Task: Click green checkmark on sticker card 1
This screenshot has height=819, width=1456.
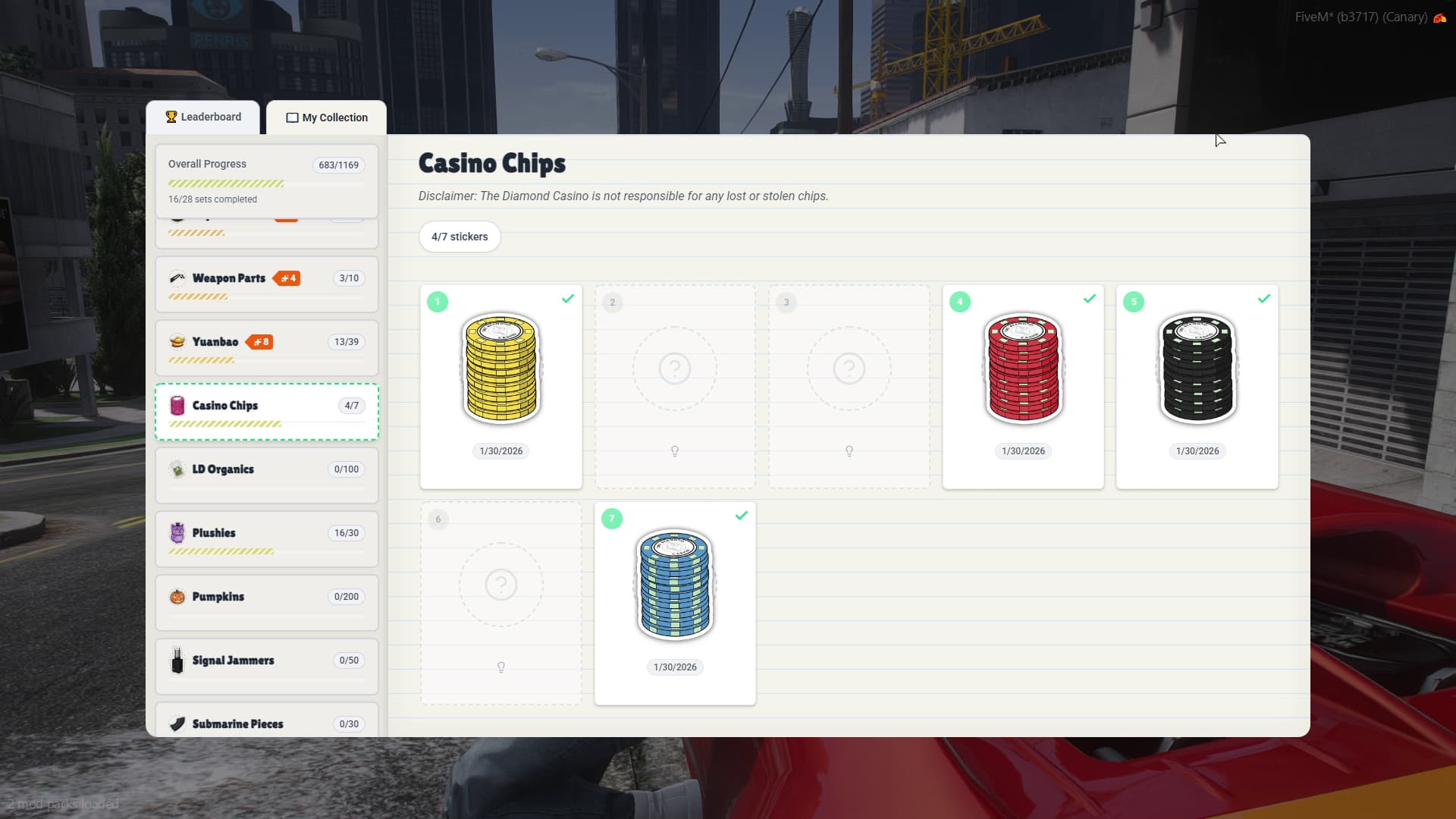Action: [568, 299]
